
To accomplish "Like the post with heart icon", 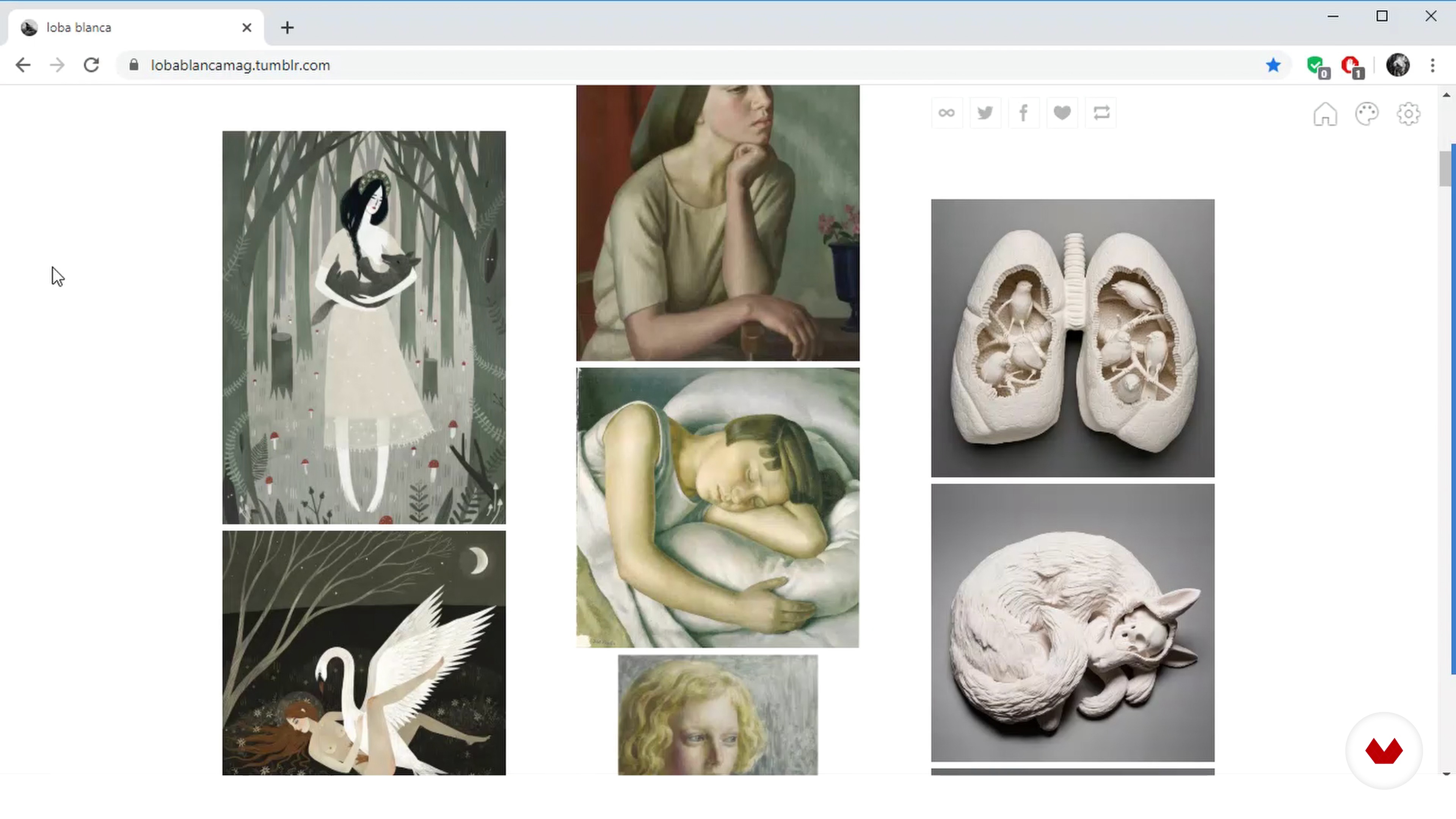I will pyautogui.click(x=1062, y=113).
